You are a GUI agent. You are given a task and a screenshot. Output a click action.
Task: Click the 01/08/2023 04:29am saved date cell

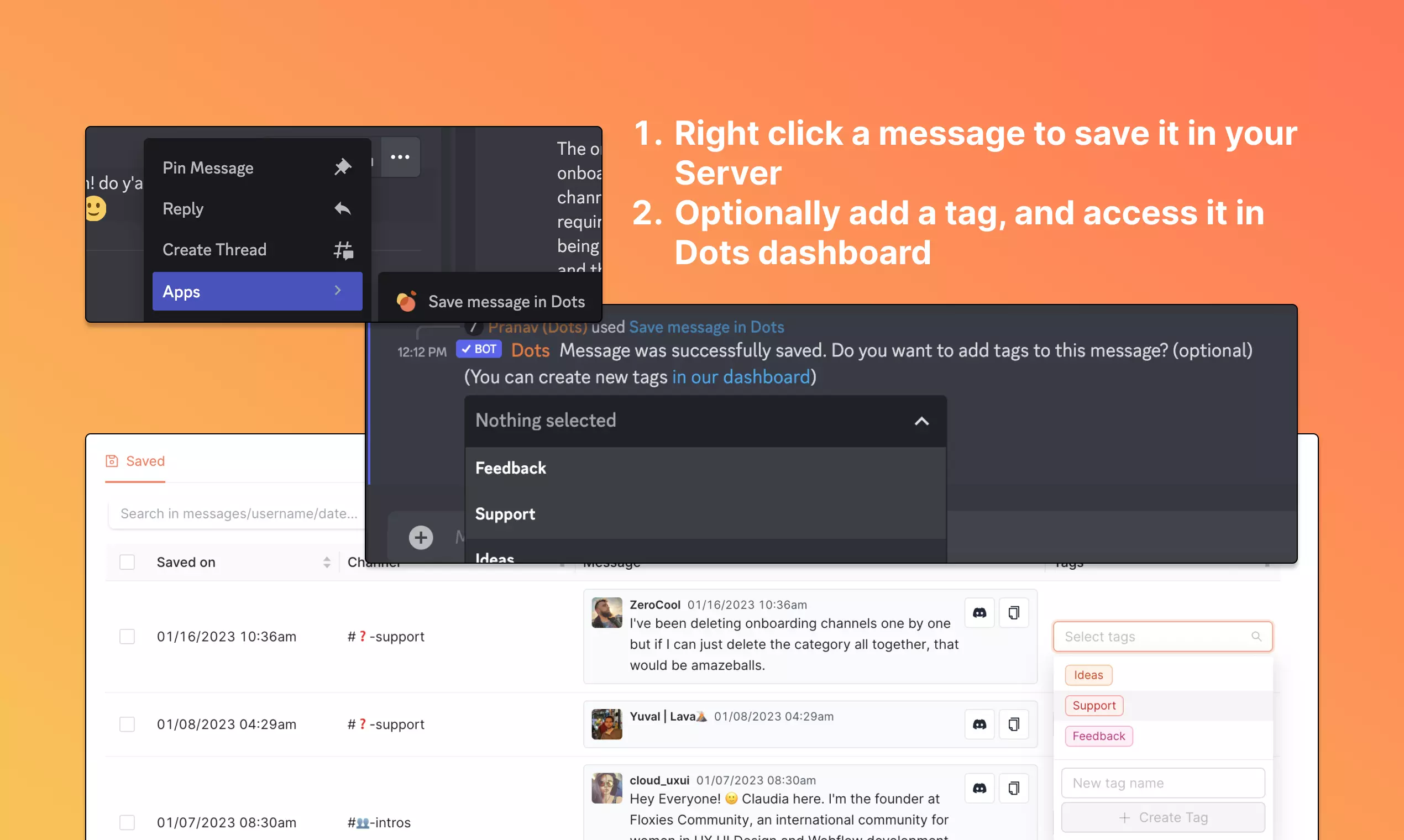227,724
